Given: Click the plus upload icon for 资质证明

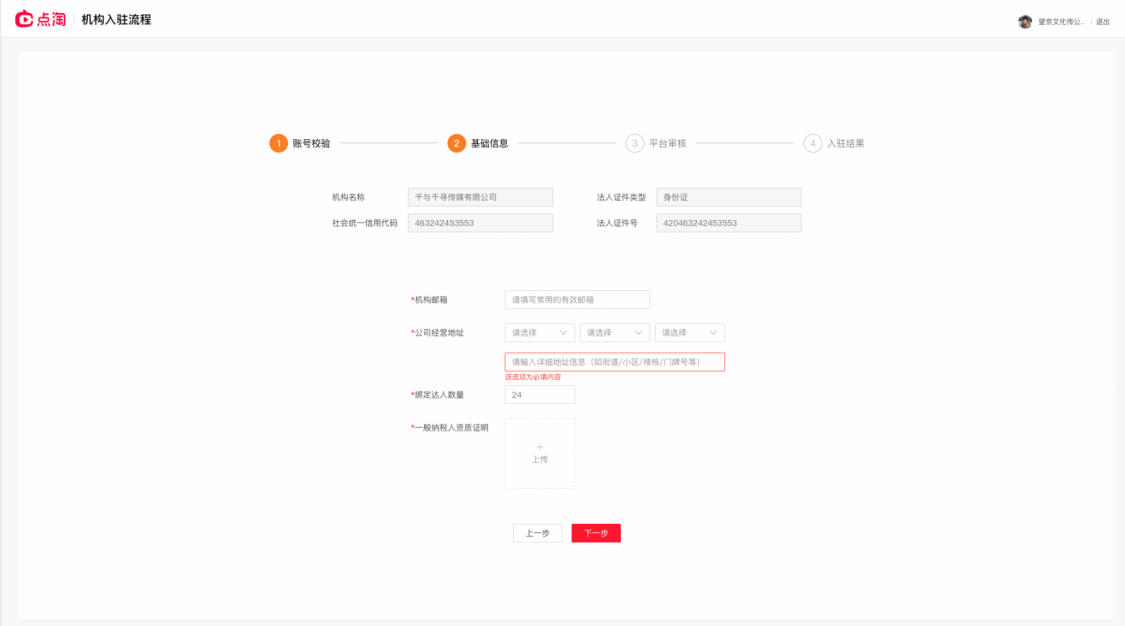Looking at the screenshot, I should tap(540, 447).
